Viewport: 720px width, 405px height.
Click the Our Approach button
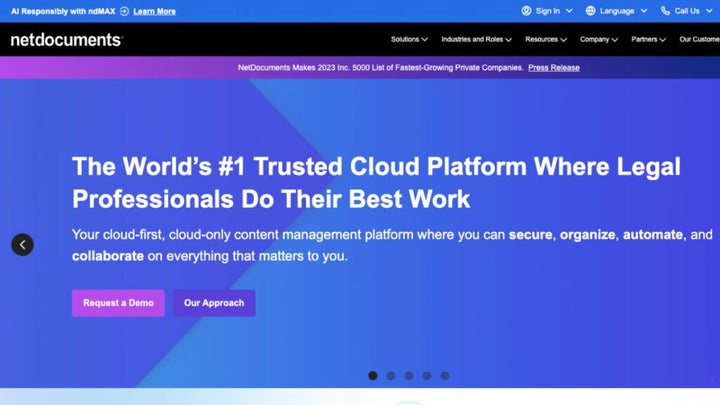(213, 303)
